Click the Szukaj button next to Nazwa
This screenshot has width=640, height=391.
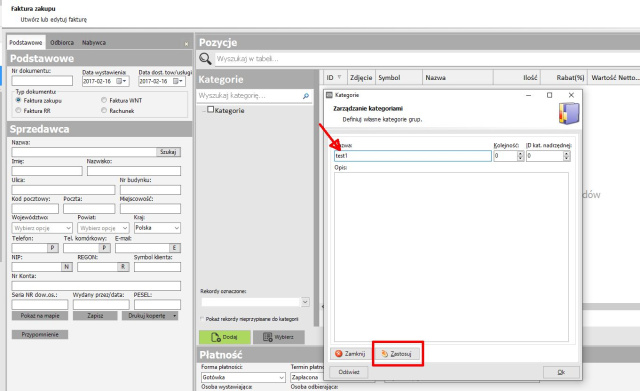click(x=168, y=152)
